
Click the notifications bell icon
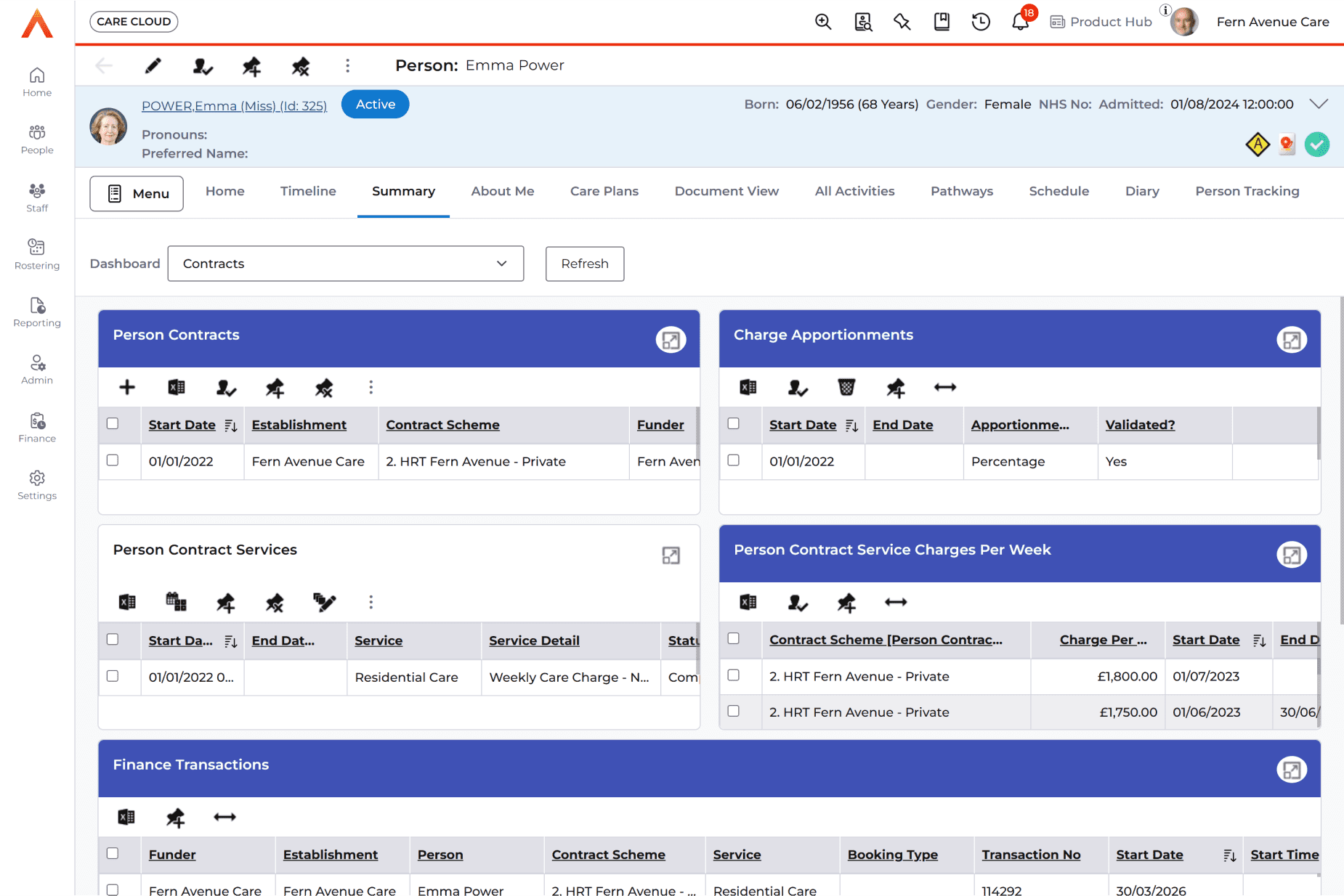[1020, 22]
